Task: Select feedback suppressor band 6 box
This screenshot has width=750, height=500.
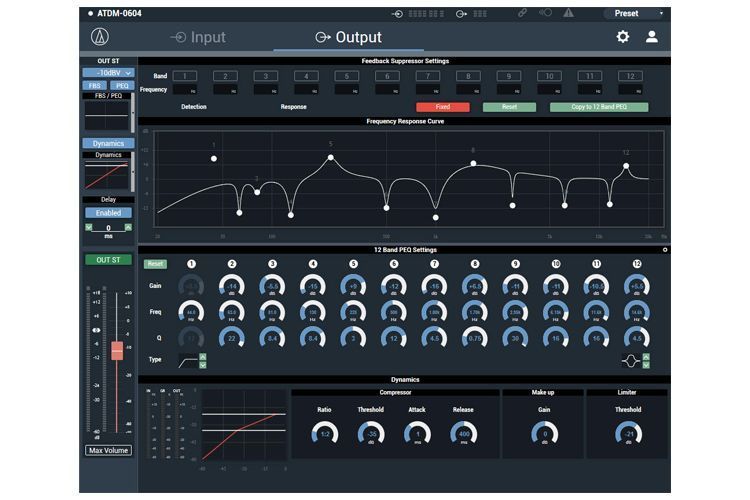Action: click(x=387, y=76)
